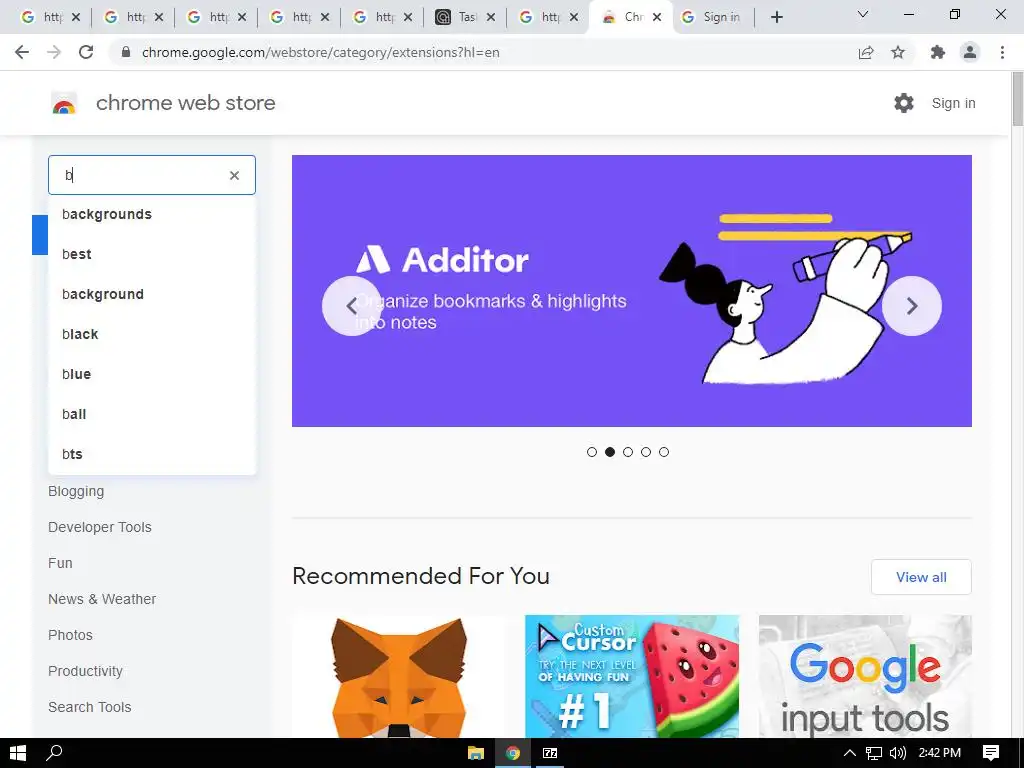Select the fourth carousel dot

tap(646, 452)
